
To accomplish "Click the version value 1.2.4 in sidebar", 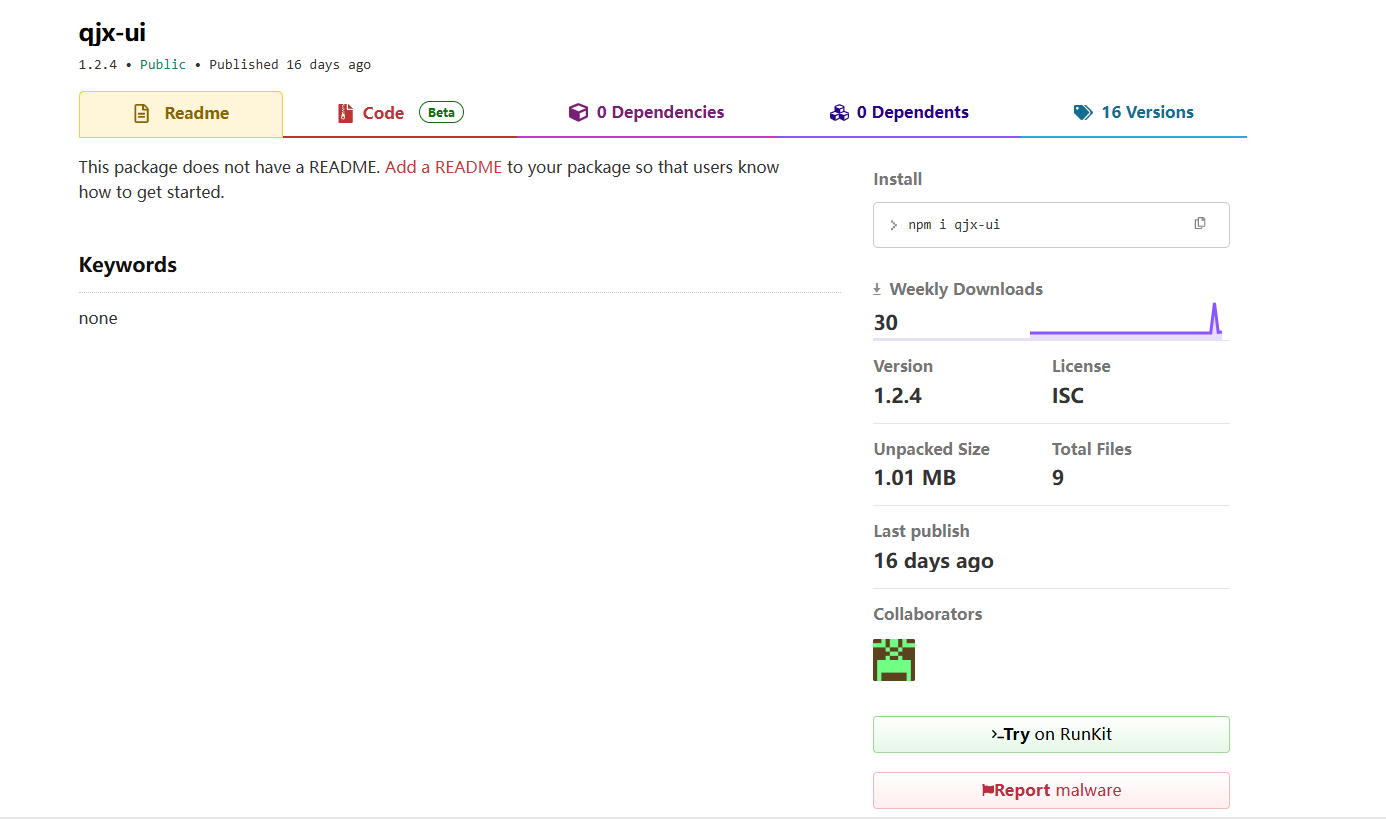I will click(x=898, y=395).
